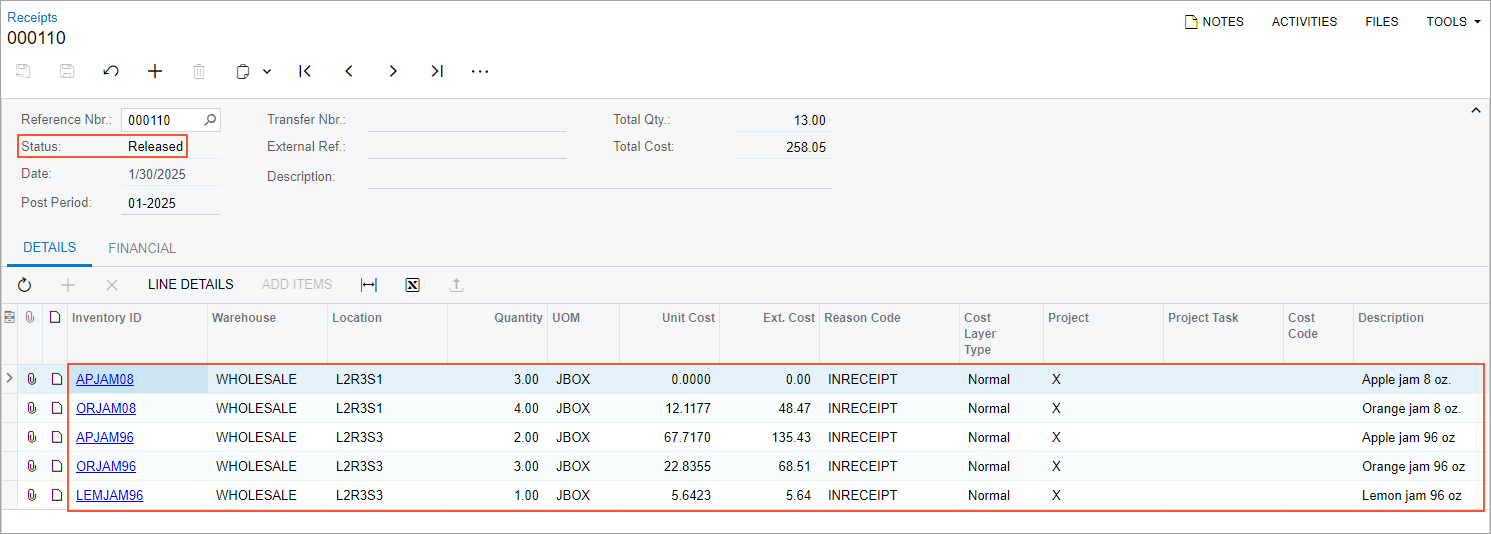
Task: Click the Line Details button
Action: (x=190, y=285)
